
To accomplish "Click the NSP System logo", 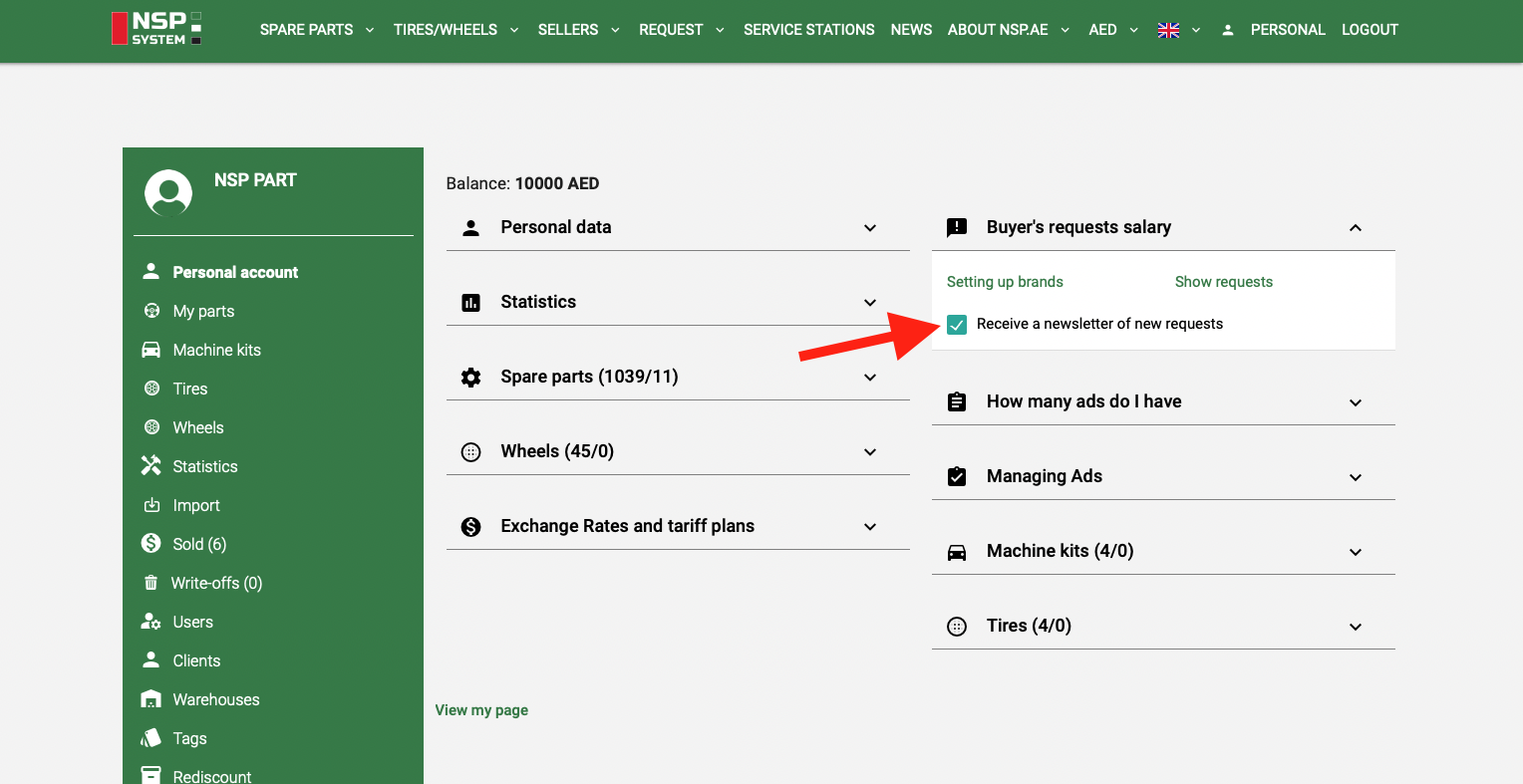I will [157, 29].
